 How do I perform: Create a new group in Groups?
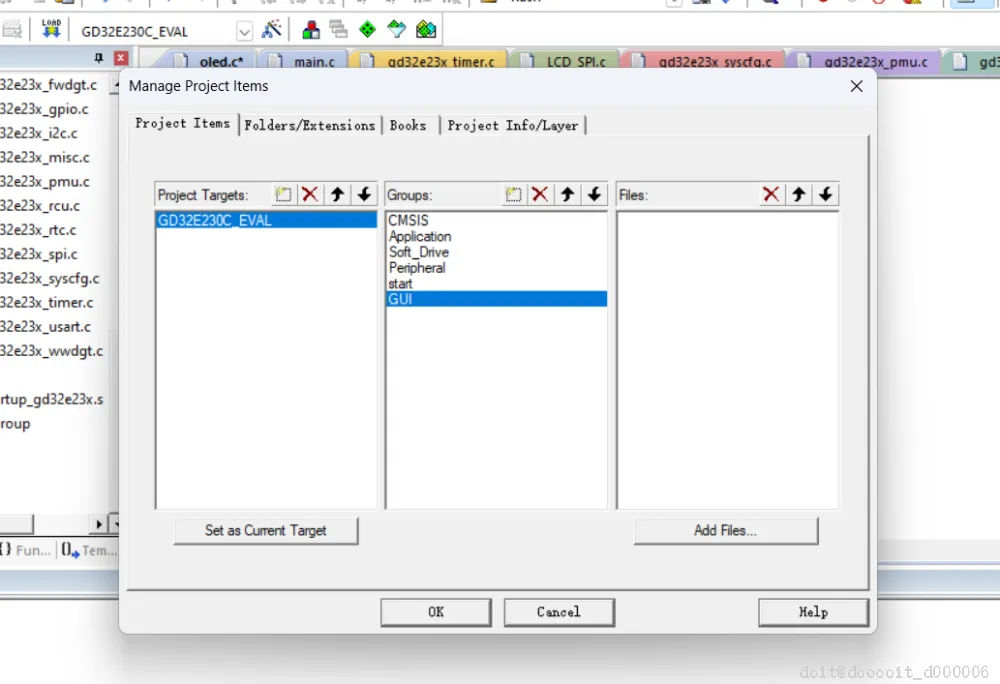[513, 194]
